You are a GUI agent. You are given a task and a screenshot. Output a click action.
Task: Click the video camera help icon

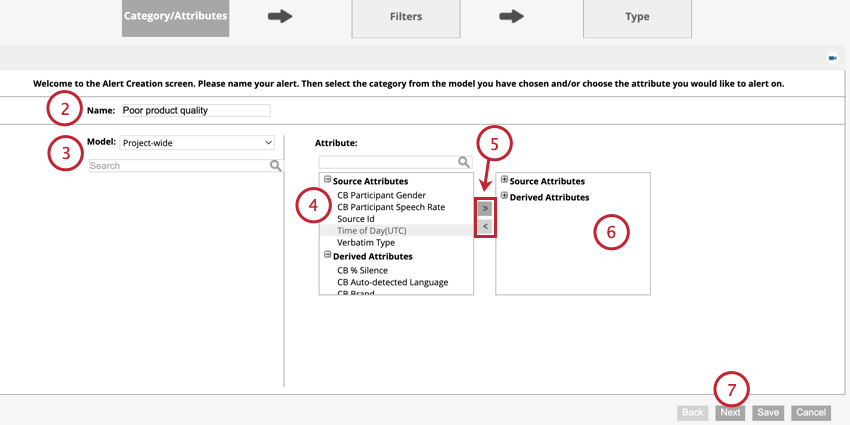(832, 58)
